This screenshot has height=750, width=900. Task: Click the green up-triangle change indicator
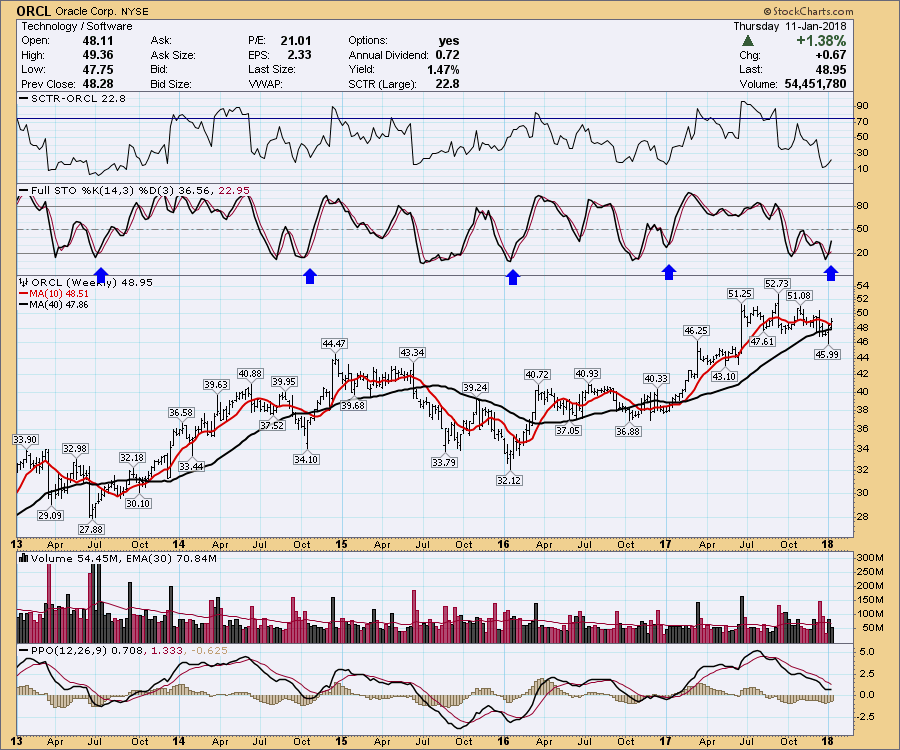coord(747,41)
